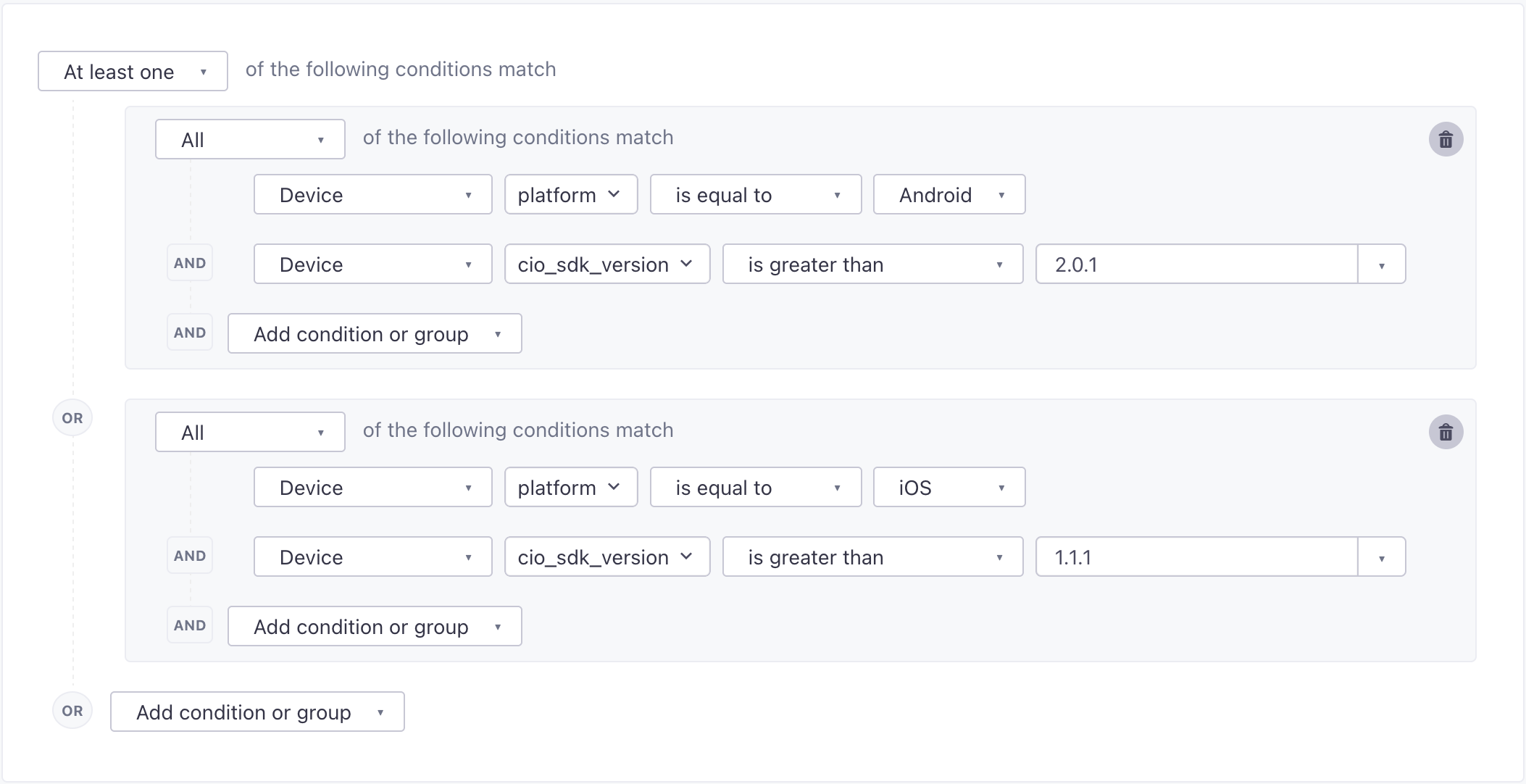1526x784 pixels.
Task: Click the 2.0.1 version input field
Action: tap(1196, 264)
